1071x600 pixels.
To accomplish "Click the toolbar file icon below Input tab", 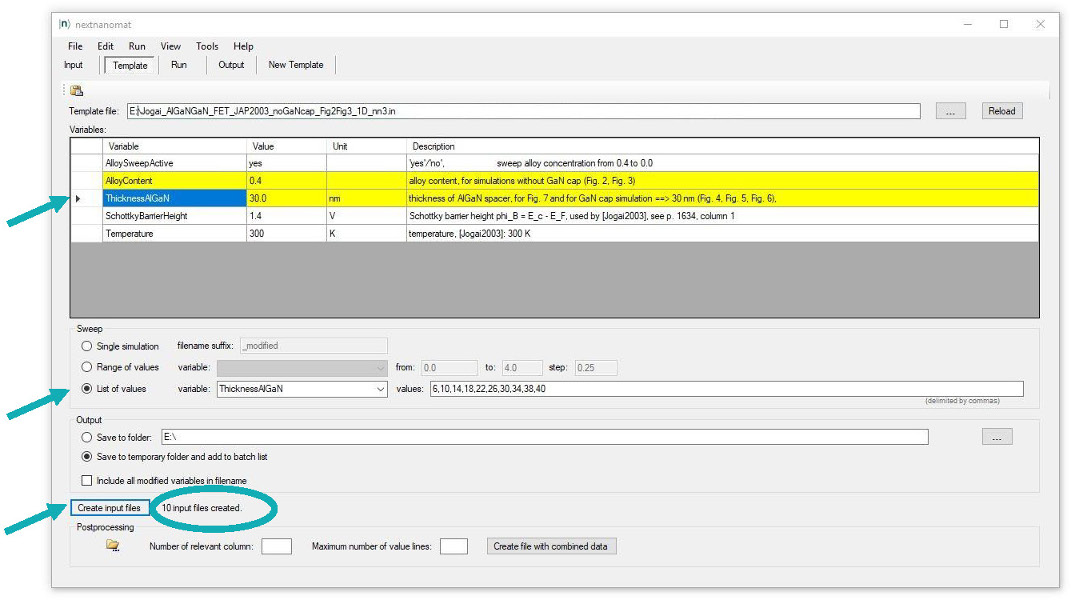I will click(x=77, y=91).
